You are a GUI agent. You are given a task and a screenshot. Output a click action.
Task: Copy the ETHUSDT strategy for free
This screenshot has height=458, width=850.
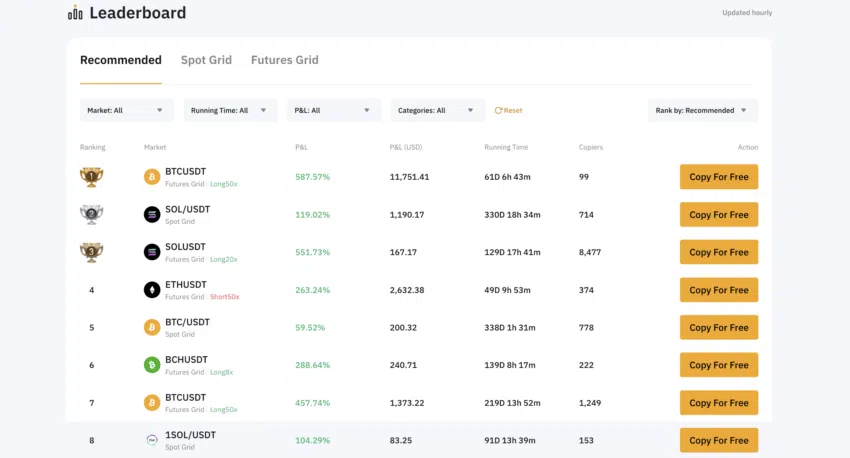[x=718, y=290]
